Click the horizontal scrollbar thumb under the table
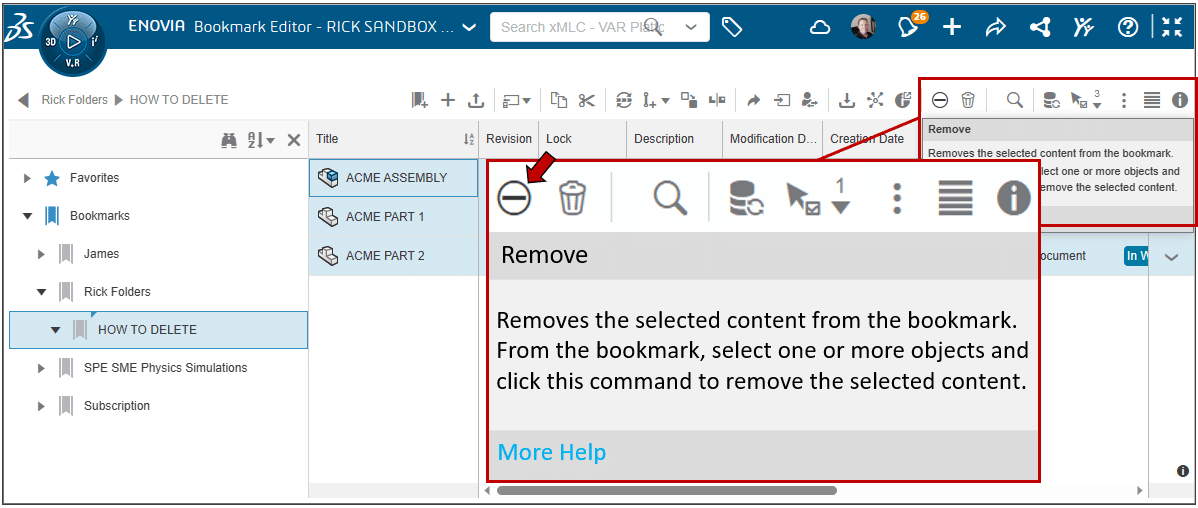Screen dimensions: 1198x508 coord(666,490)
